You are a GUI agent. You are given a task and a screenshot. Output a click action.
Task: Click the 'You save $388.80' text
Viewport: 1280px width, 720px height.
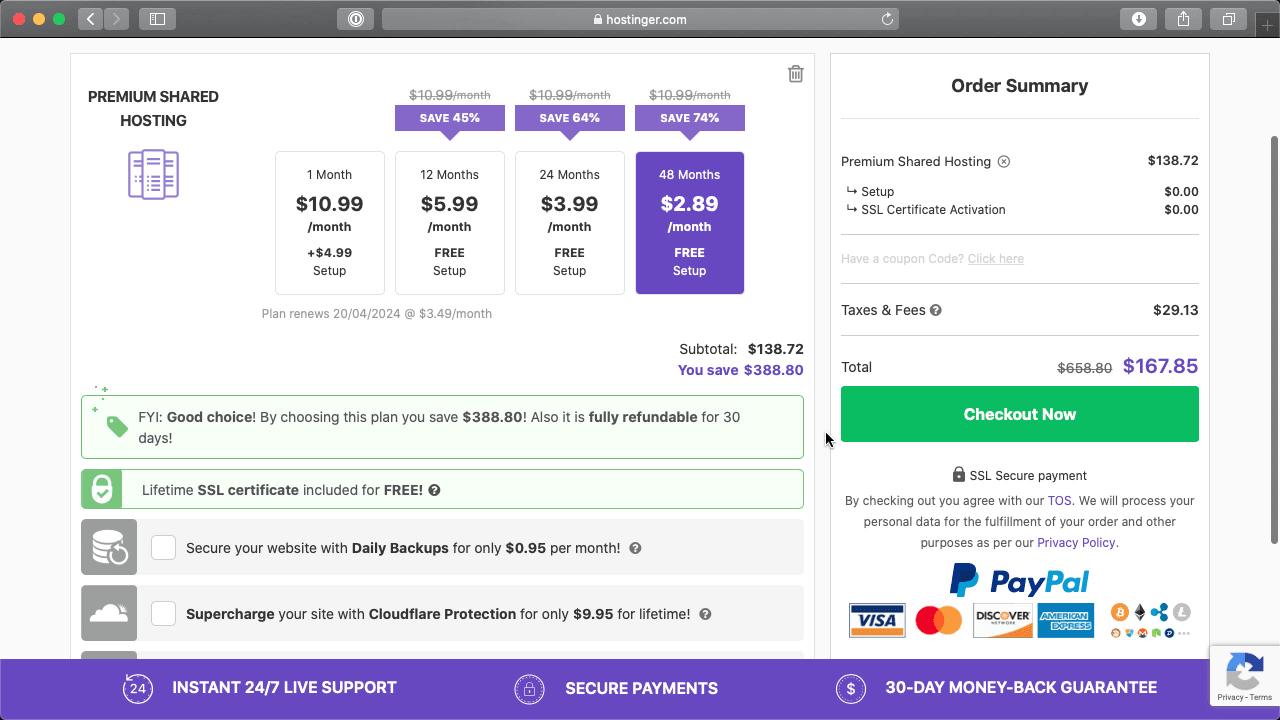point(740,370)
